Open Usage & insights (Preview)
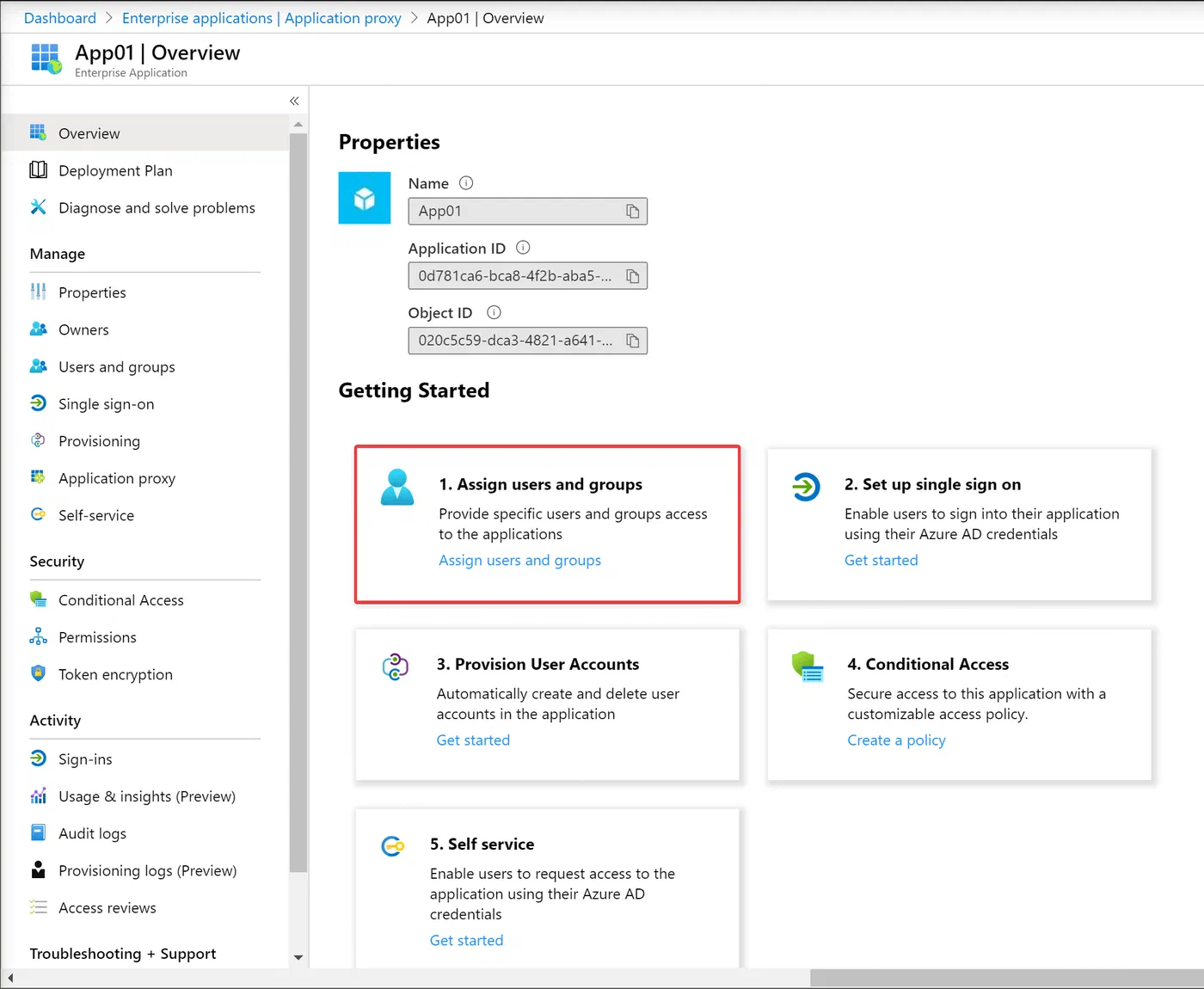Viewport: 1204px width, 989px height. [145, 796]
